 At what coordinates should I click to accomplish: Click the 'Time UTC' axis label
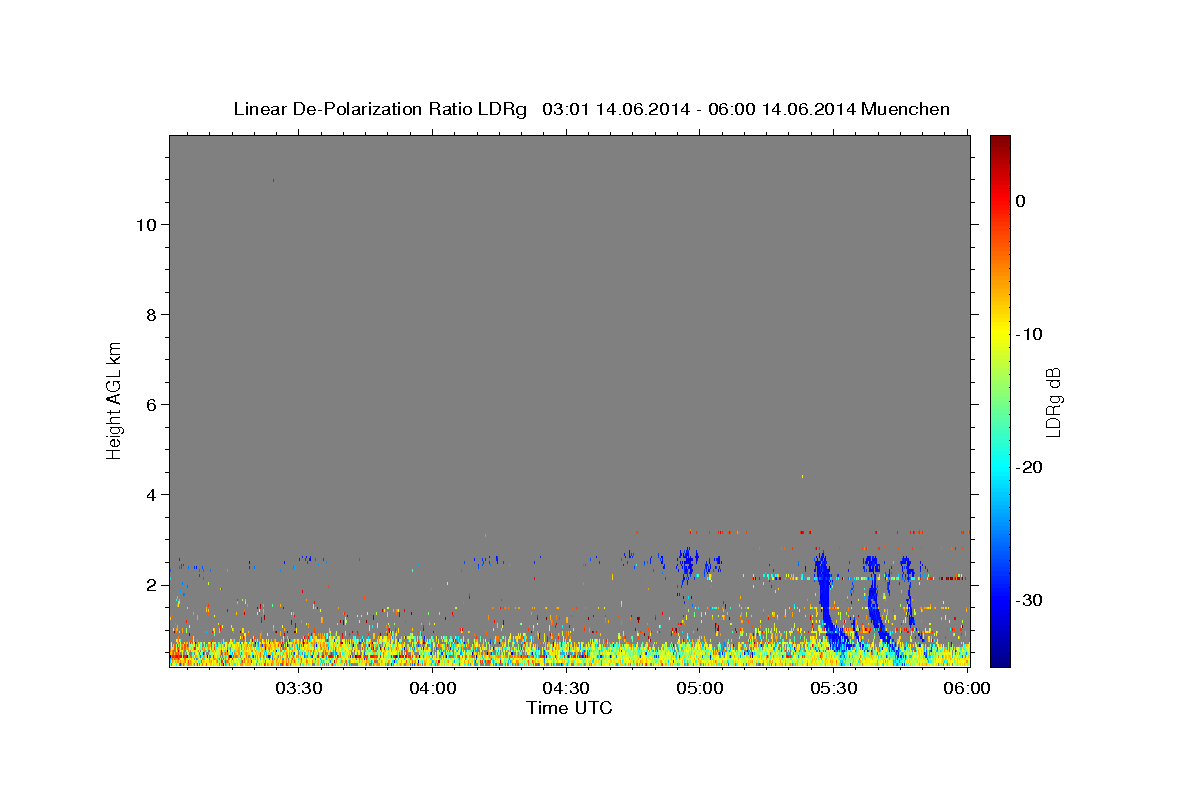tap(569, 708)
